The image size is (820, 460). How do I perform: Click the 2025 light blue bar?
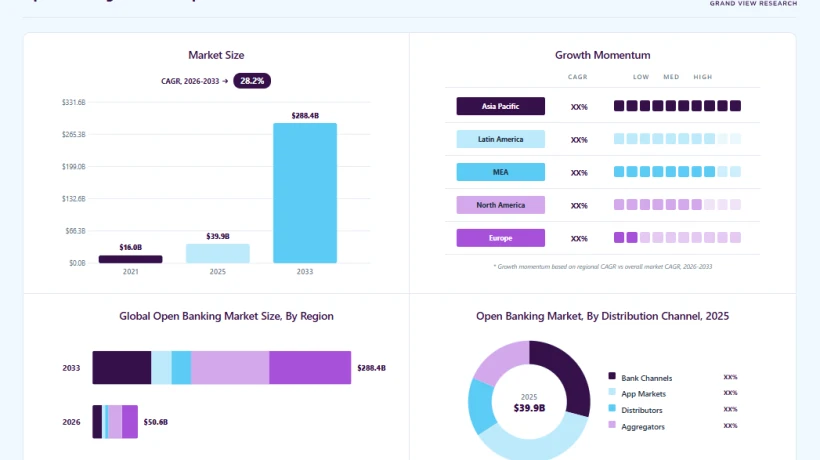point(218,254)
